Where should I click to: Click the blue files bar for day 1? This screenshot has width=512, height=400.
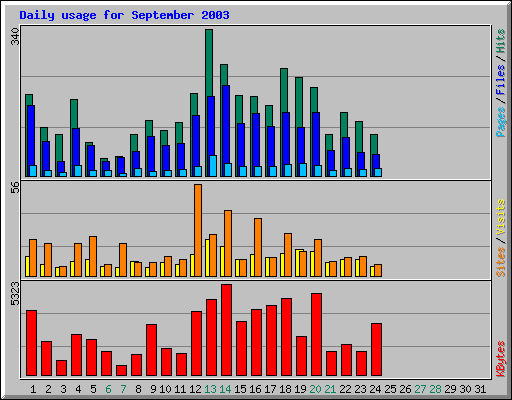pos(31,135)
